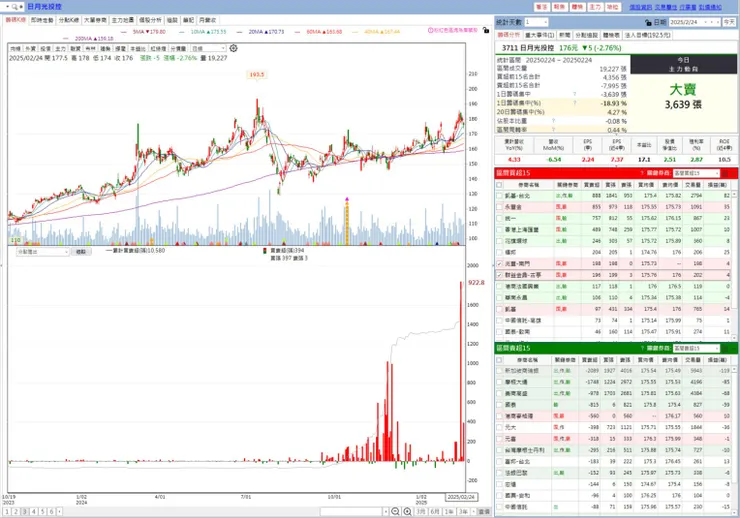
Task: Toggle 投信 indicator on chart toolbar
Action: (x=46, y=49)
